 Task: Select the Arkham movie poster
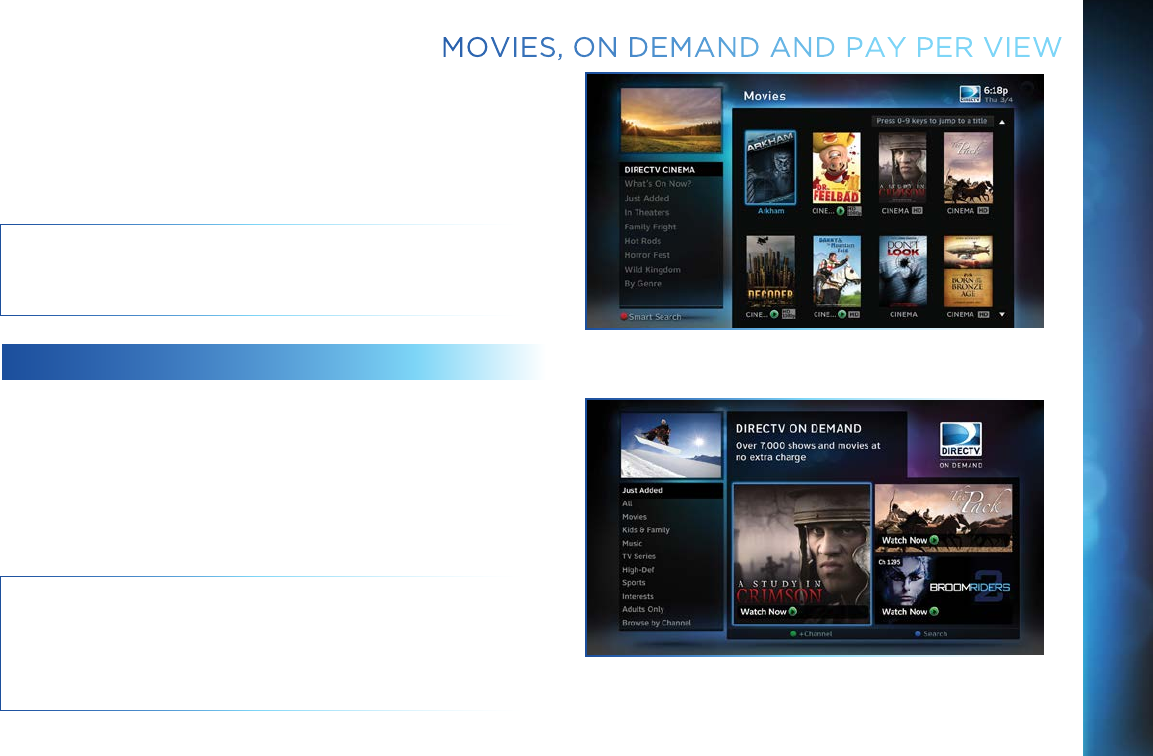(770, 168)
